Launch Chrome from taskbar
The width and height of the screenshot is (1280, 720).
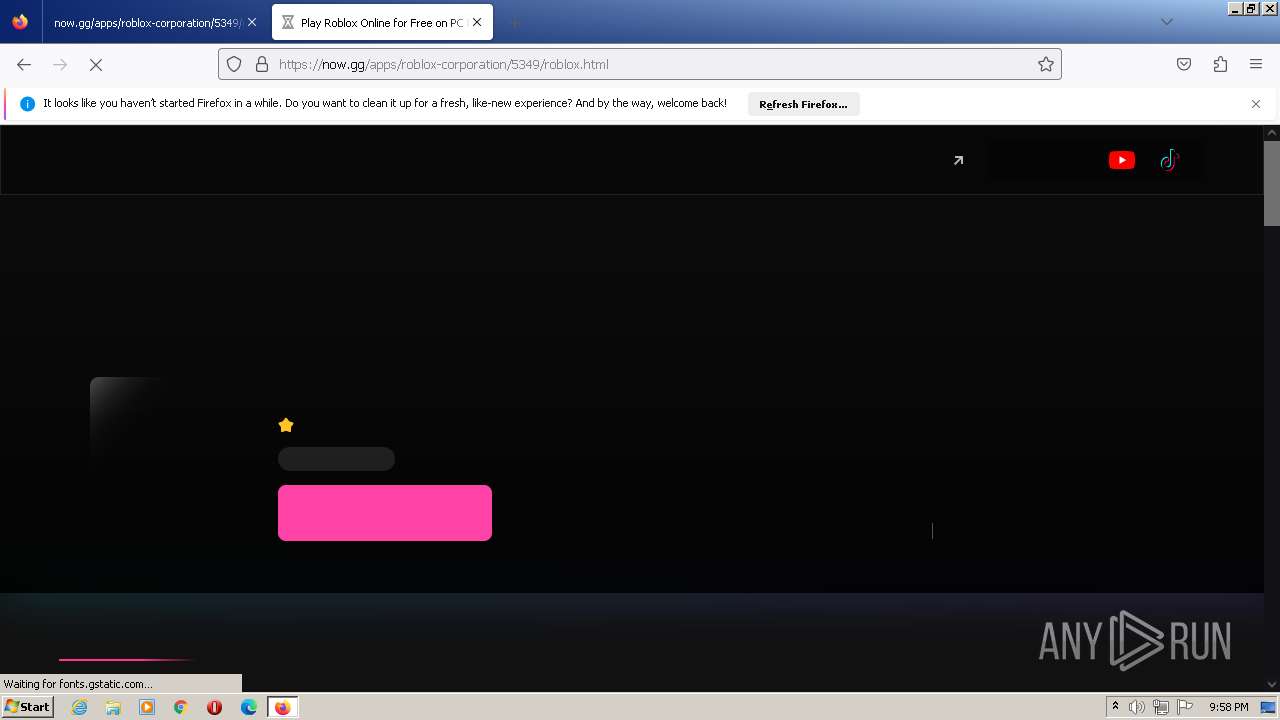pos(181,707)
